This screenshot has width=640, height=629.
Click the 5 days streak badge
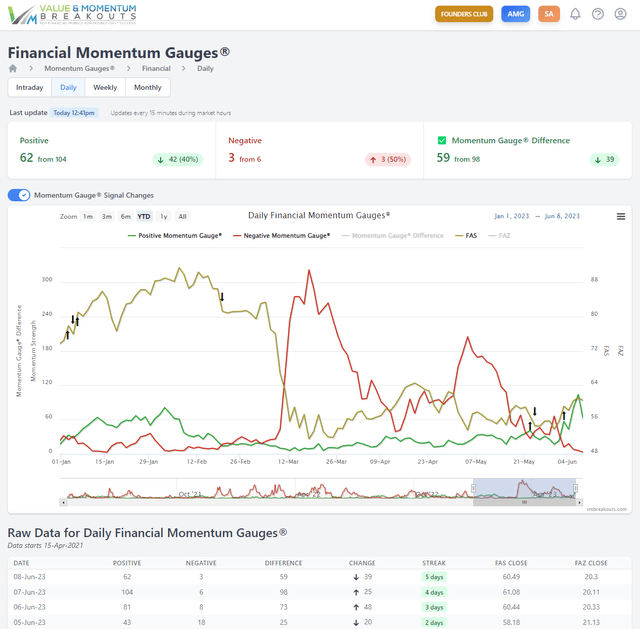tap(434, 577)
